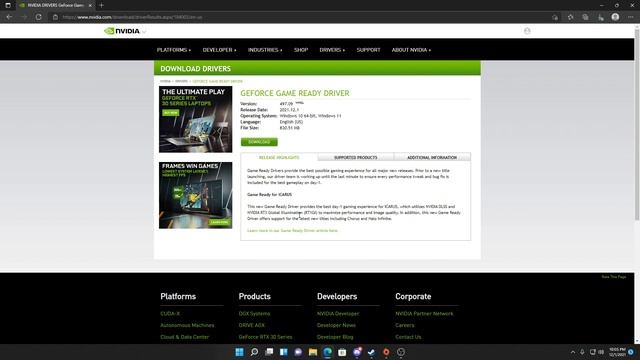This screenshot has height=360, width=640.
Task: Open the SHOP page
Action: (301, 50)
